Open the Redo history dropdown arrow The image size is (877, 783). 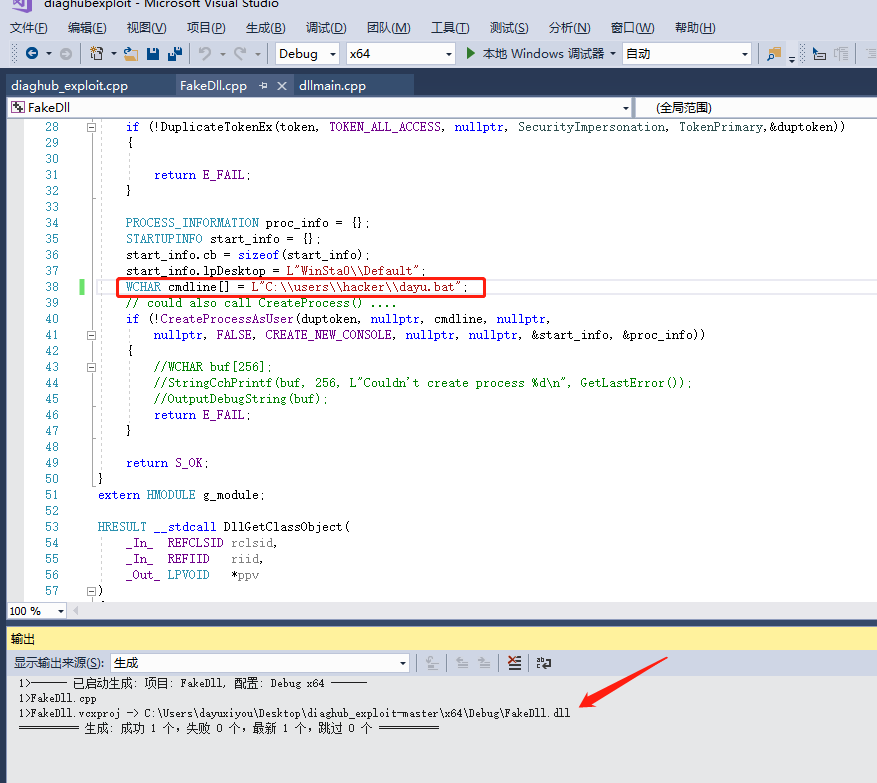258,54
